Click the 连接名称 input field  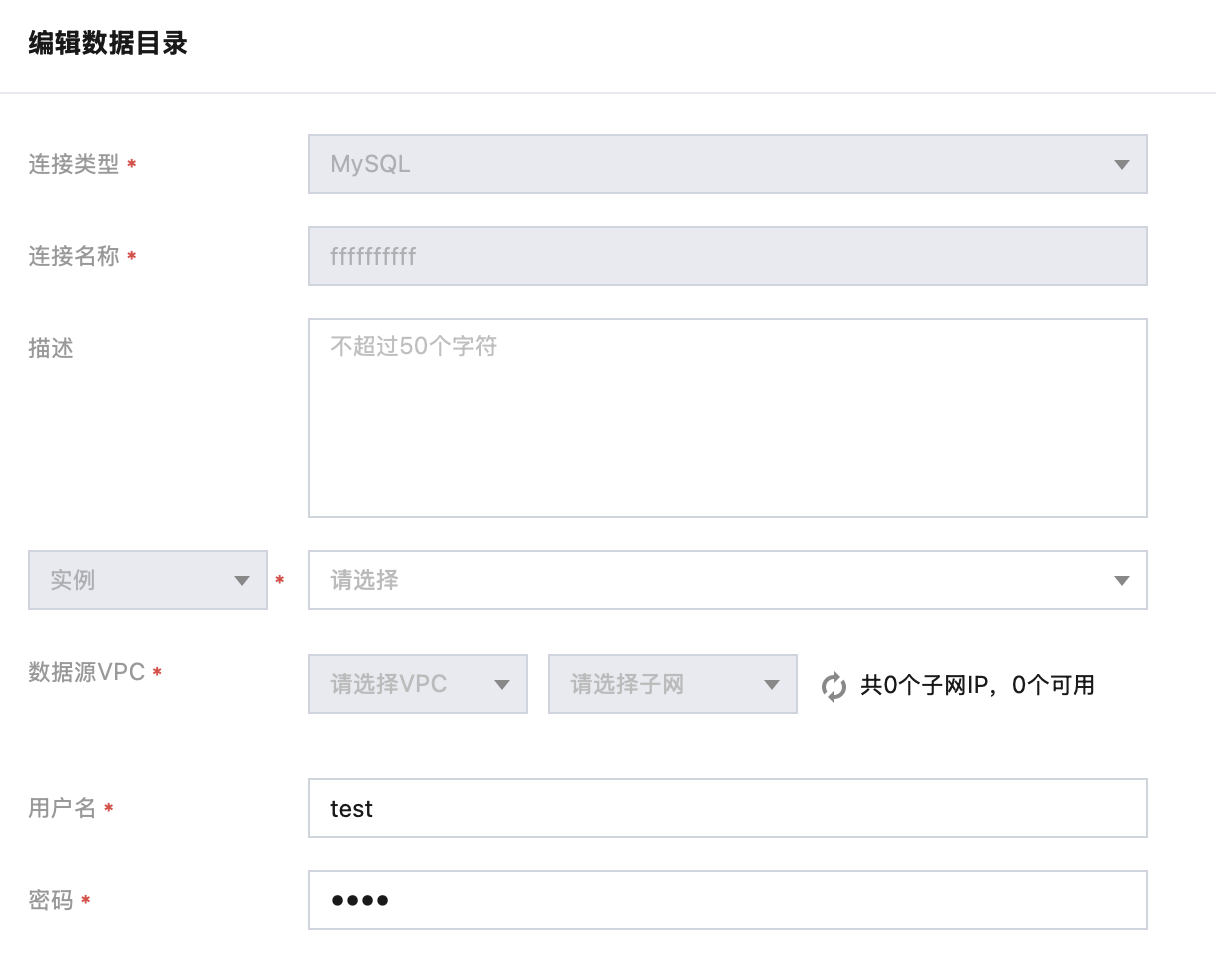[x=727, y=256]
